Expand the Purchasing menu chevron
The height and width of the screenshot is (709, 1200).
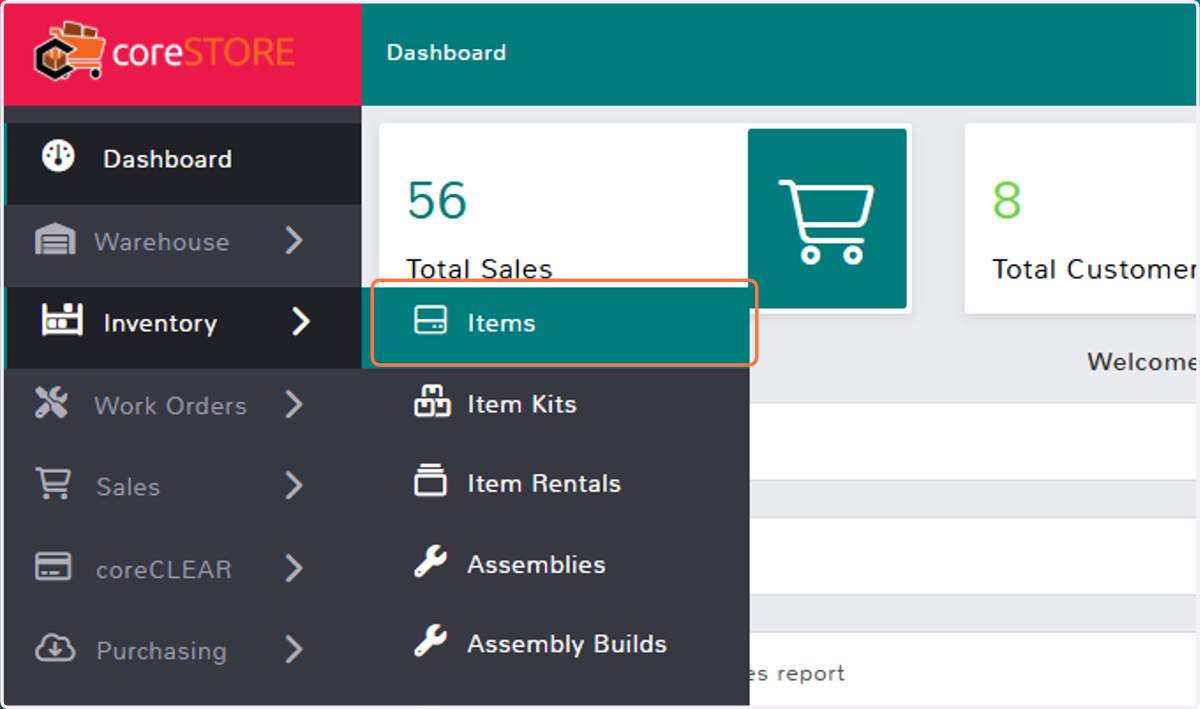[293, 649]
